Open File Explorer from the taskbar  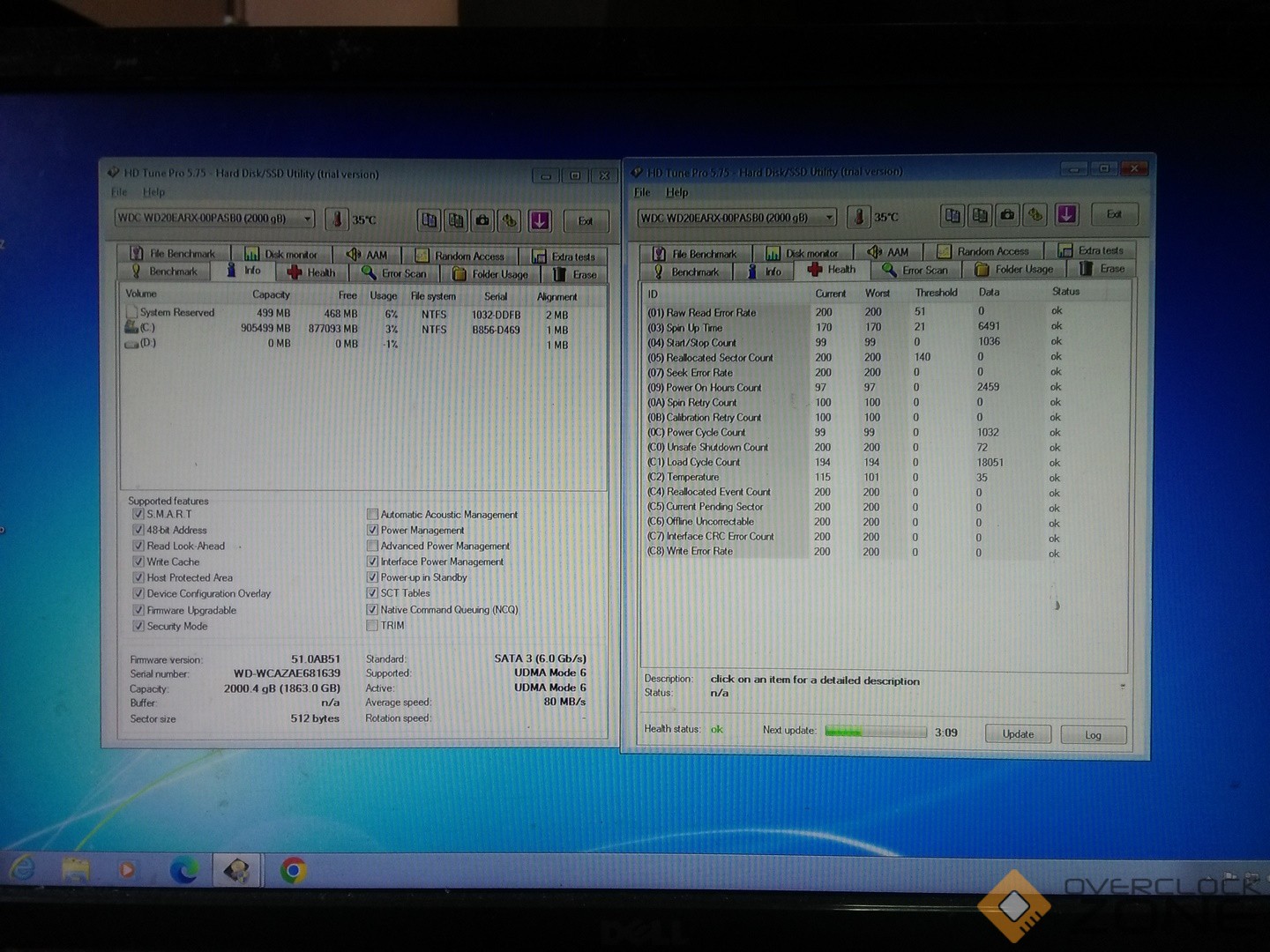click(x=77, y=870)
